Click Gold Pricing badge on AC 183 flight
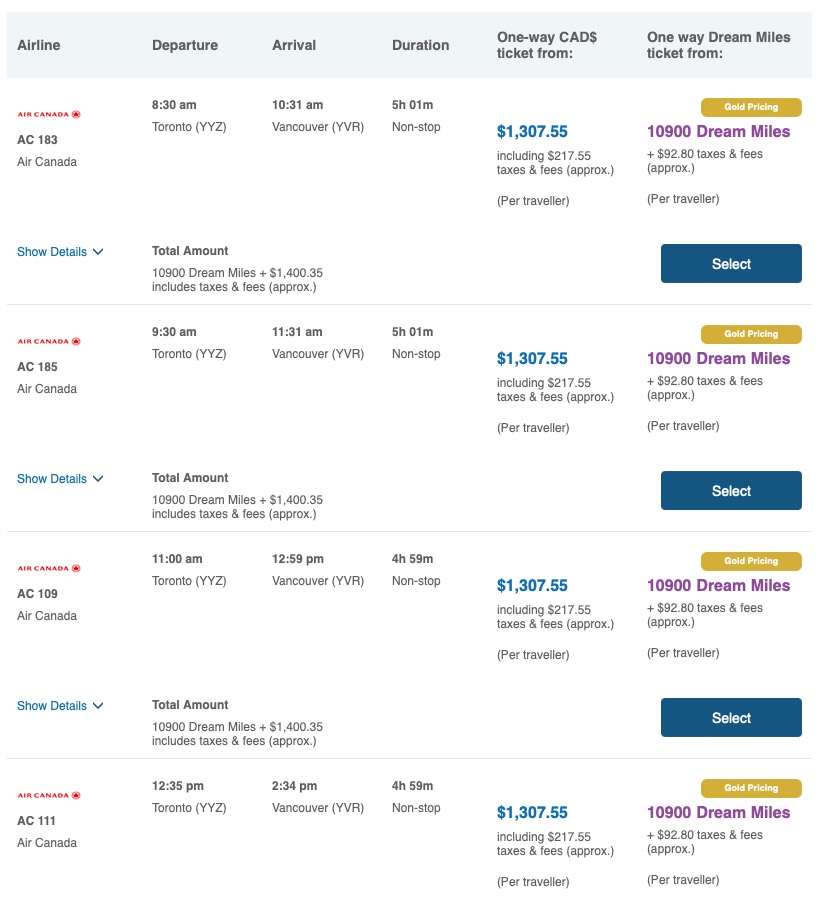 coord(752,107)
